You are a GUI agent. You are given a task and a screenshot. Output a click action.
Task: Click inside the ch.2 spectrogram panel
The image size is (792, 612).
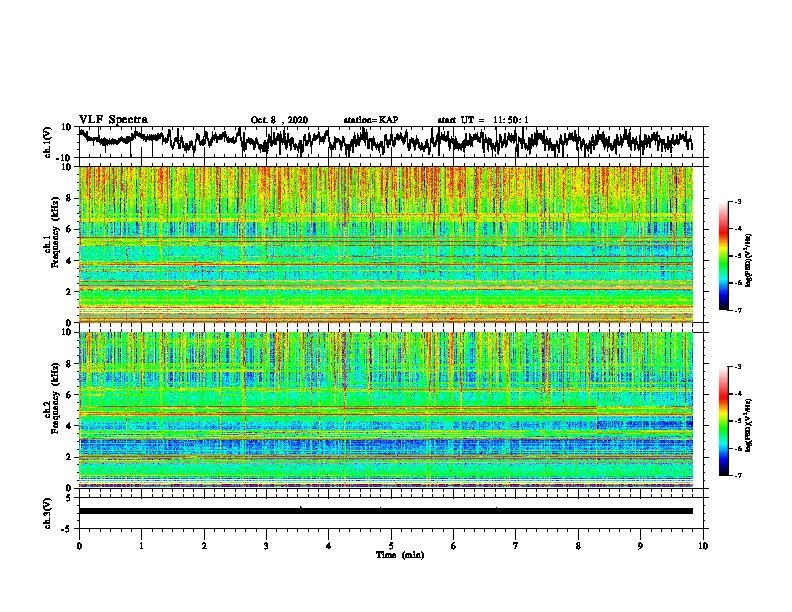[x=386, y=410]
